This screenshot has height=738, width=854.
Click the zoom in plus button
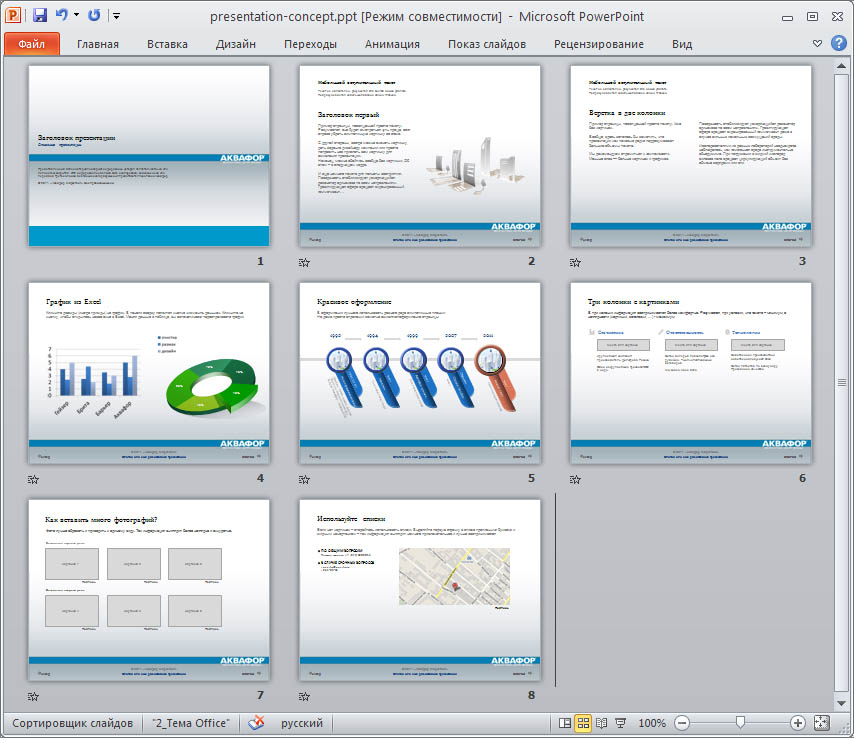point(797,723)
